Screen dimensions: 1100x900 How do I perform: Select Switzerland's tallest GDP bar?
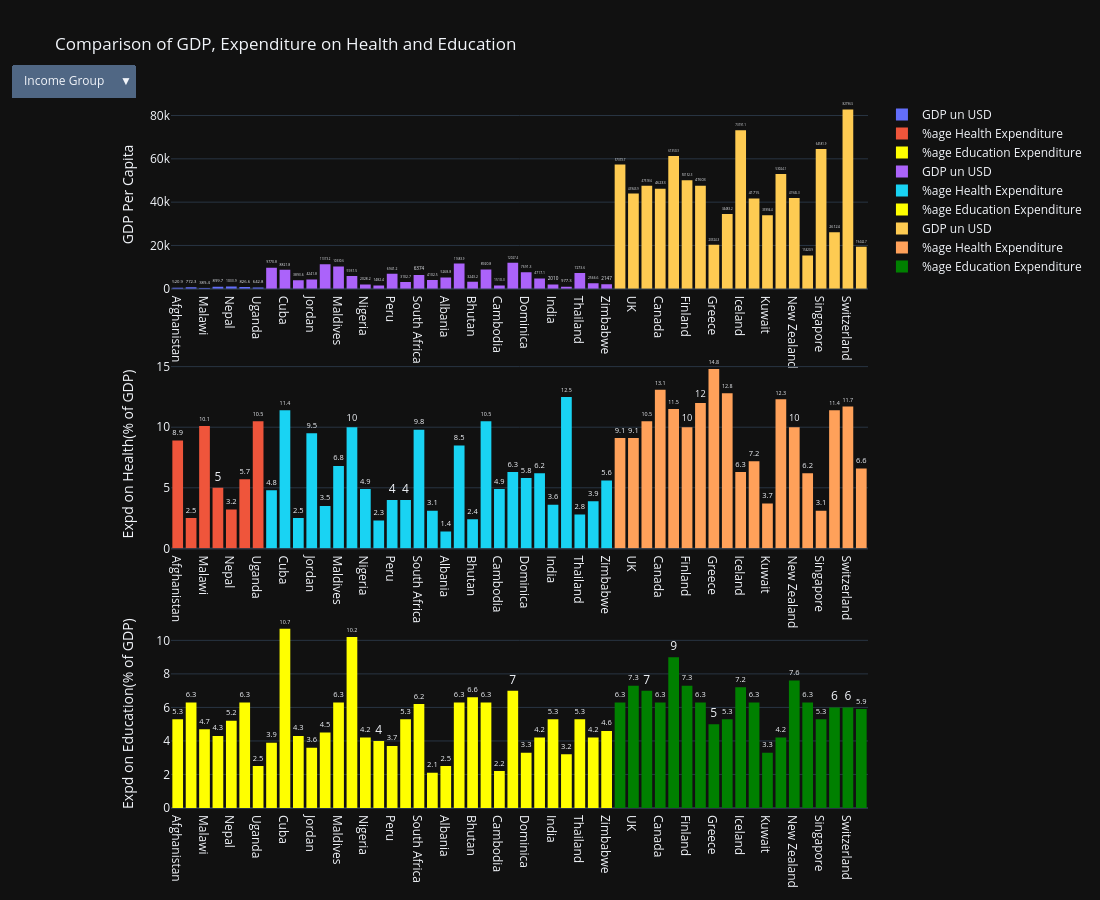click(848, 200)
